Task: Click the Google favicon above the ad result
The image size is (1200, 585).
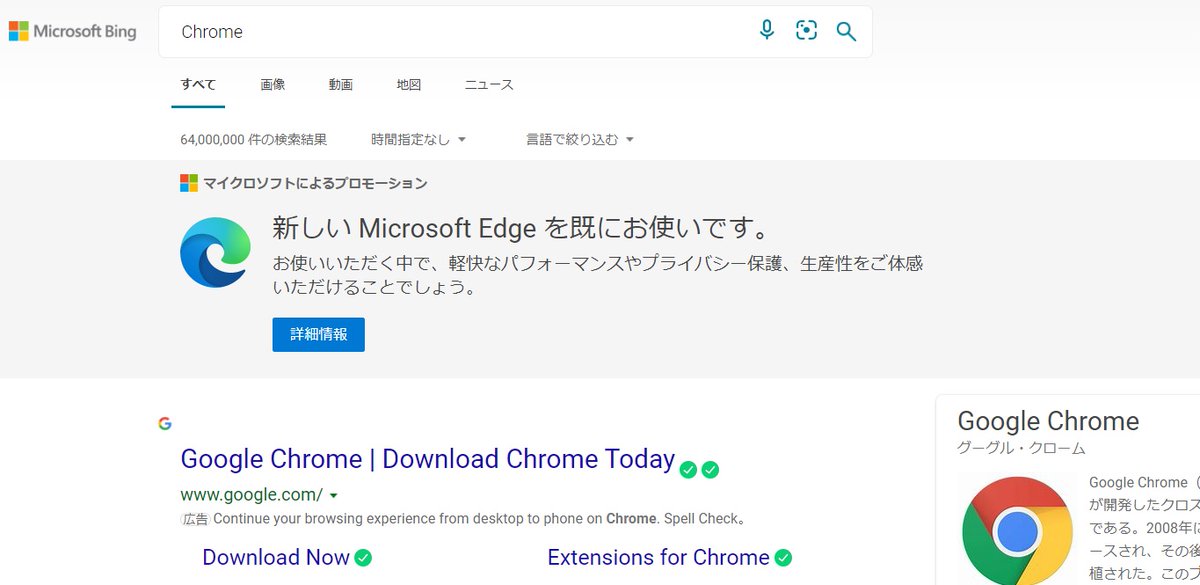Action: (165, 423)
